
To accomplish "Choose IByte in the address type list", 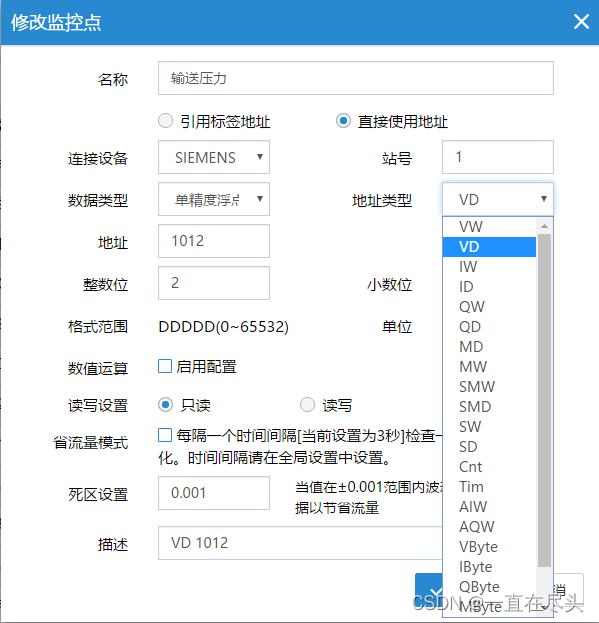I will [489, 567].
